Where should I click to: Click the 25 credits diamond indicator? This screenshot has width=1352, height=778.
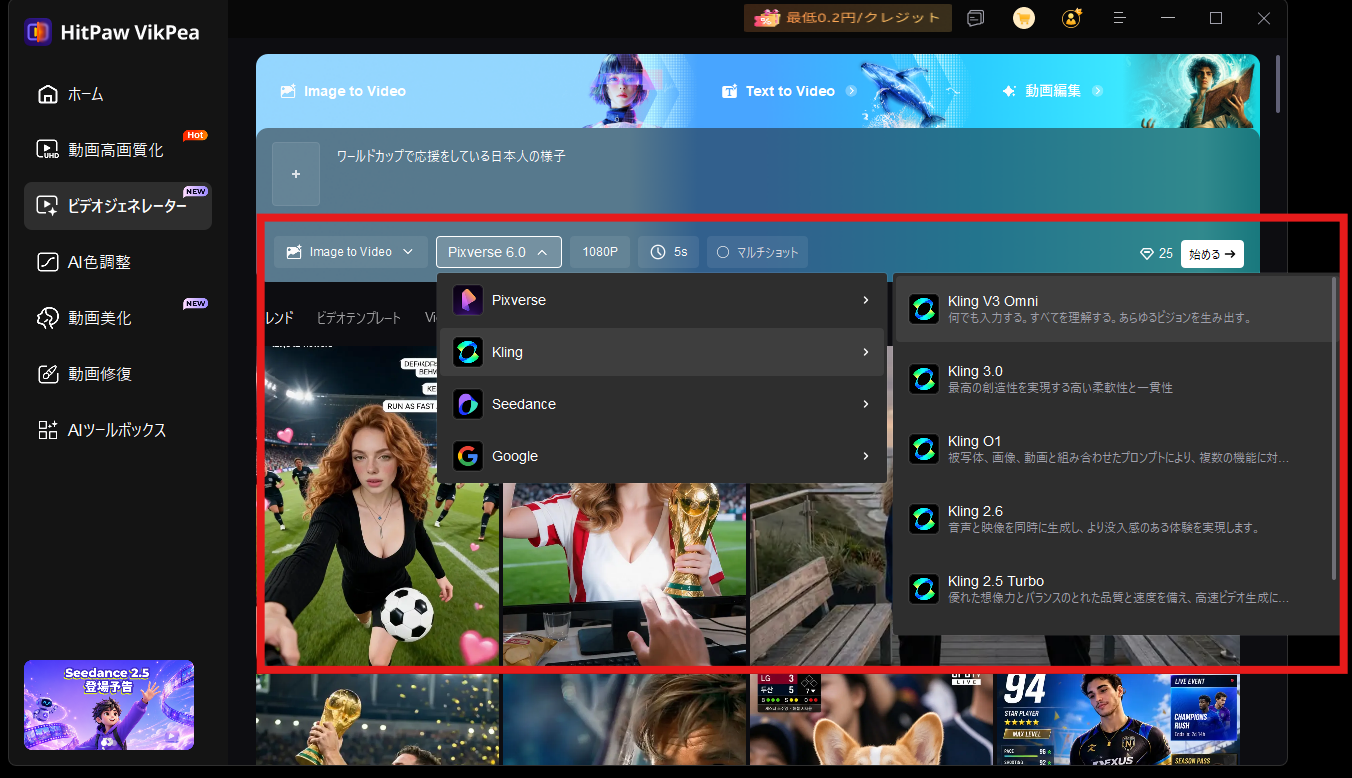1156,253
